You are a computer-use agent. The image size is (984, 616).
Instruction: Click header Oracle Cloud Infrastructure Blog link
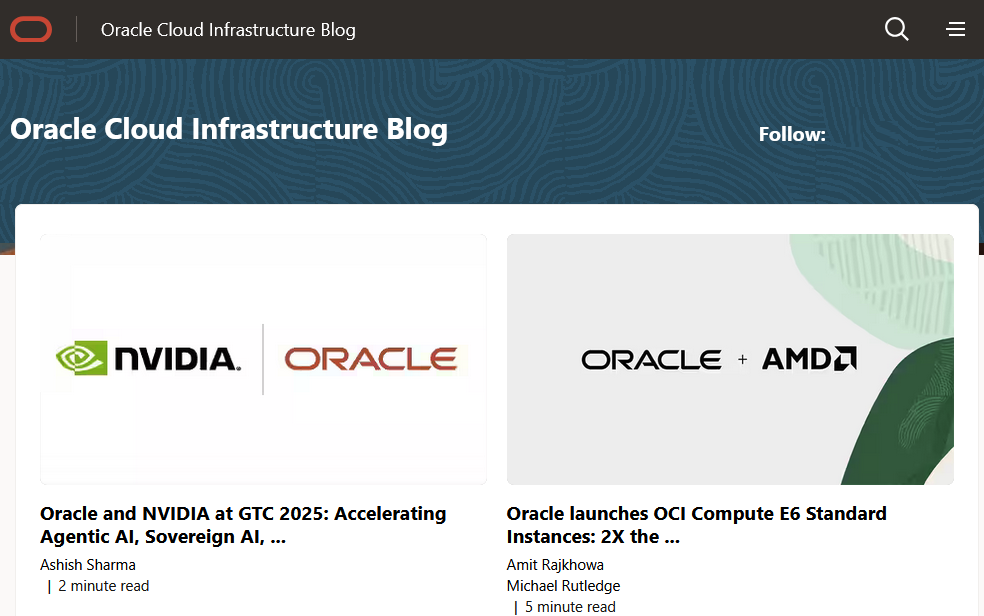228,30
